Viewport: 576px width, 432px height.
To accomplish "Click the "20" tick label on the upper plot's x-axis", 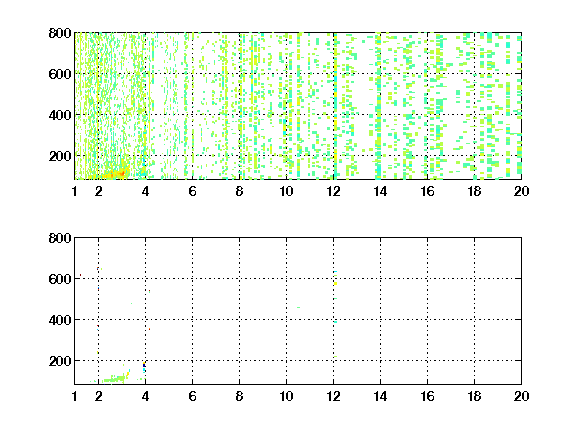I will (x=521, y=191).
